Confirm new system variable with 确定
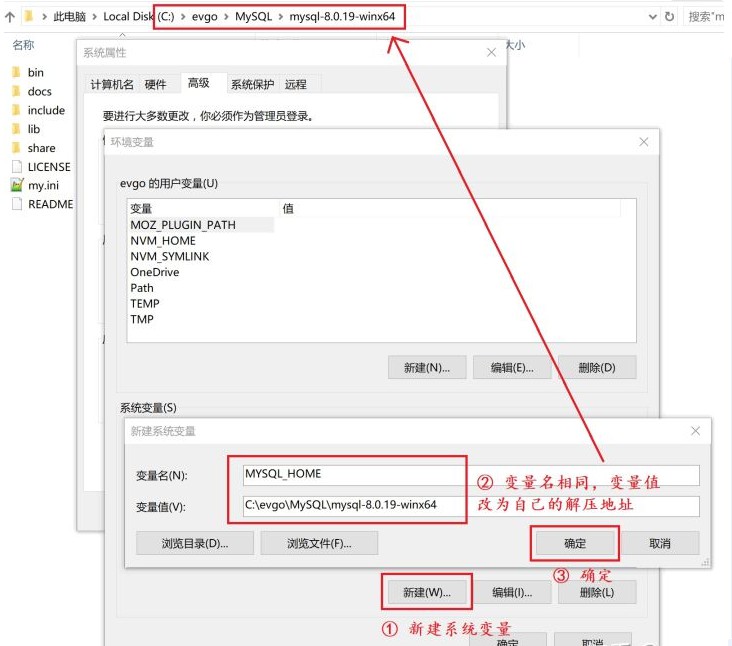This screenshot has height=646, width=732. pos(575,543)
